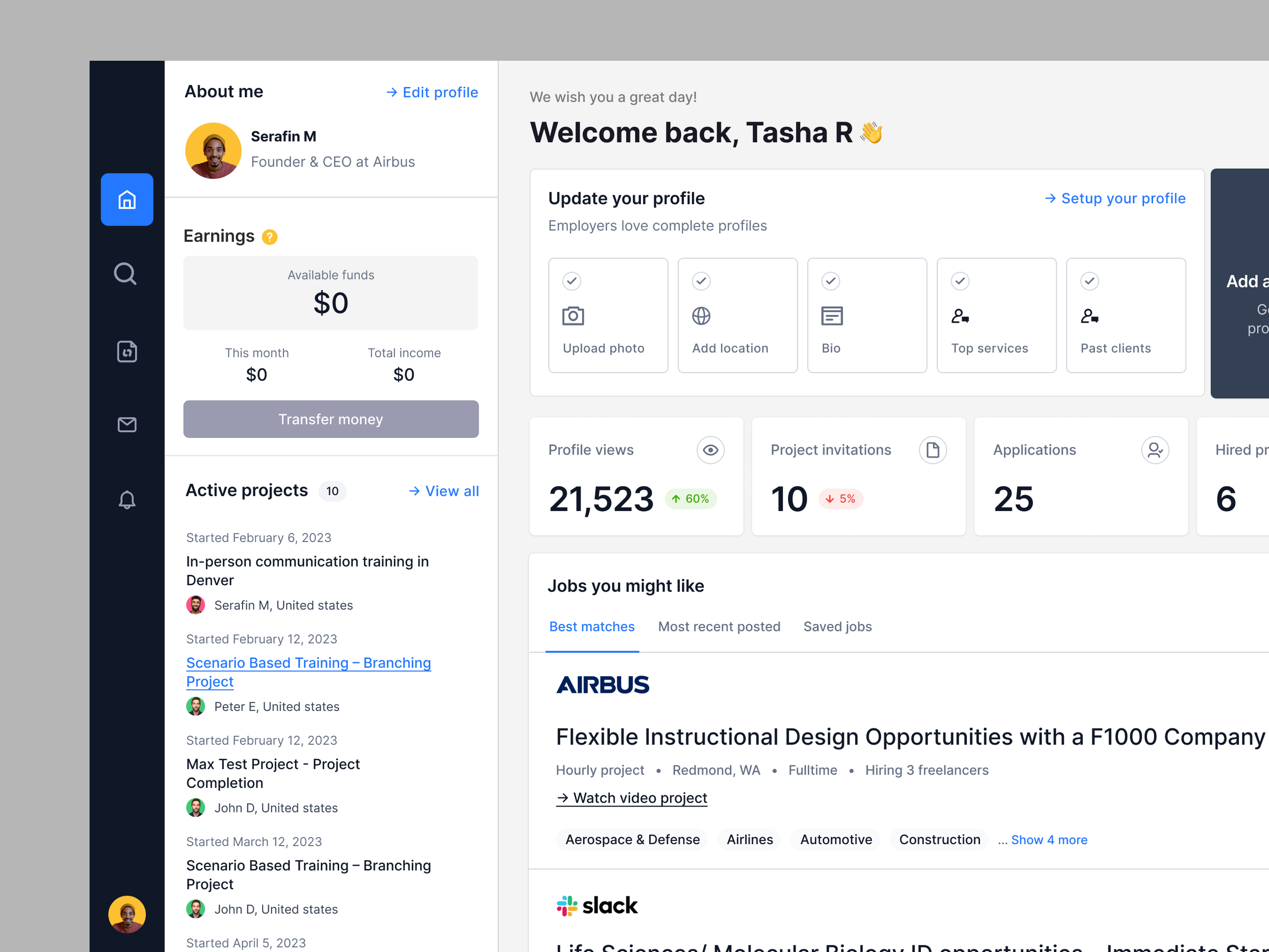
Task: Toggle the eye icon on Profile views card
Action: tap(710, 450)
